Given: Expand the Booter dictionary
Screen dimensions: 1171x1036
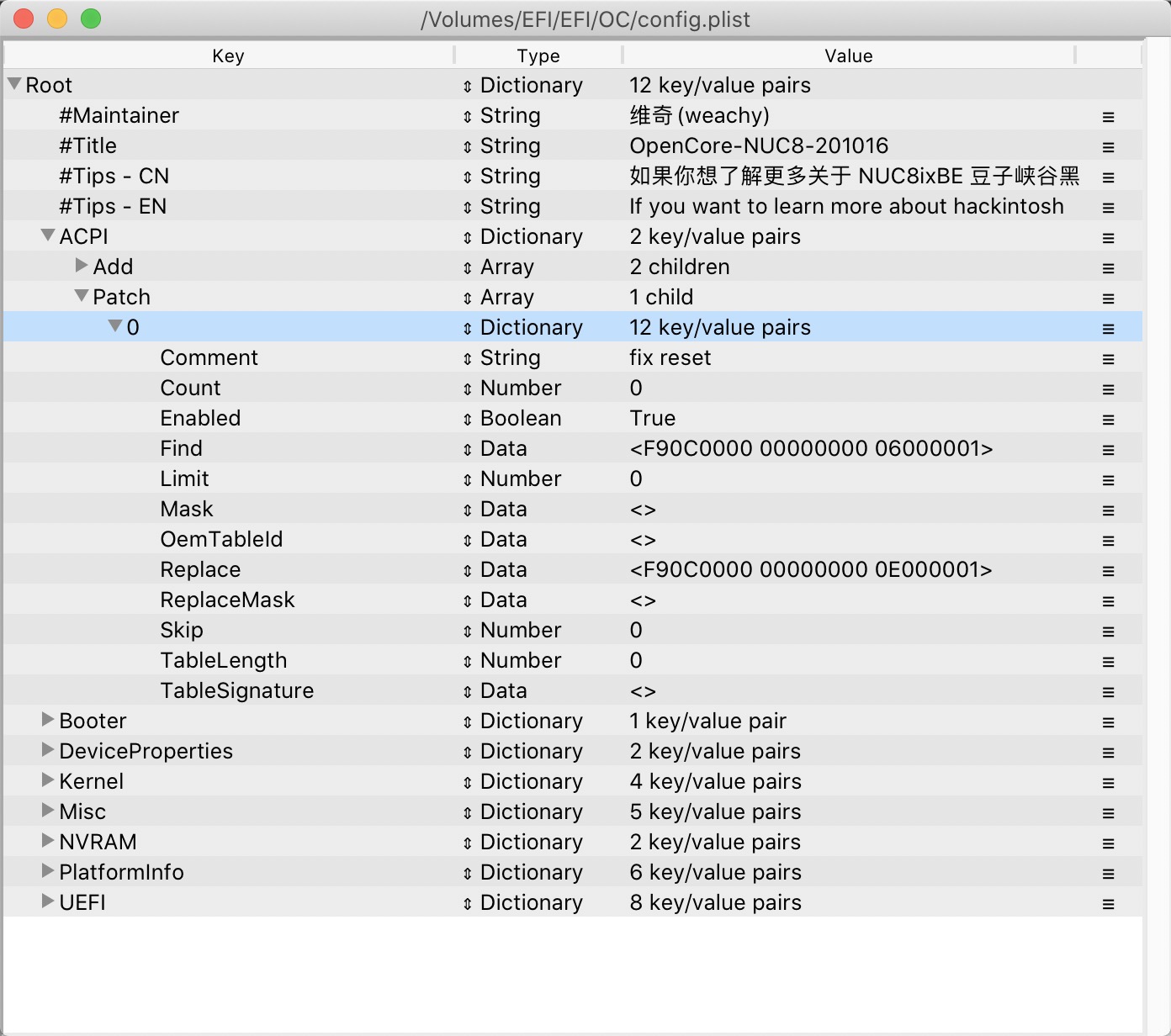Looking at the screenshot, I should (46, 721).
